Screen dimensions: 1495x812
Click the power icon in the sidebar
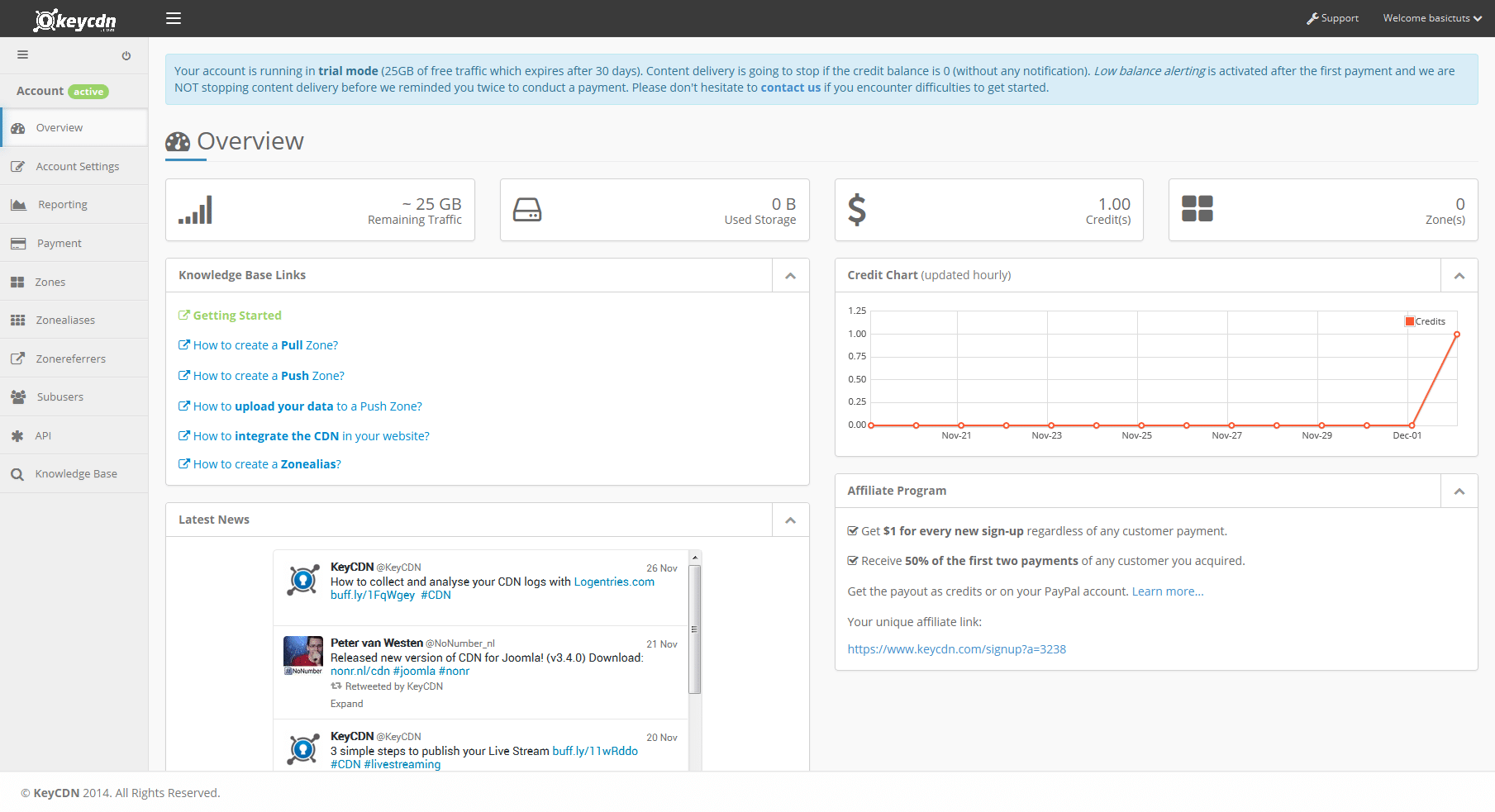point(126,56)
